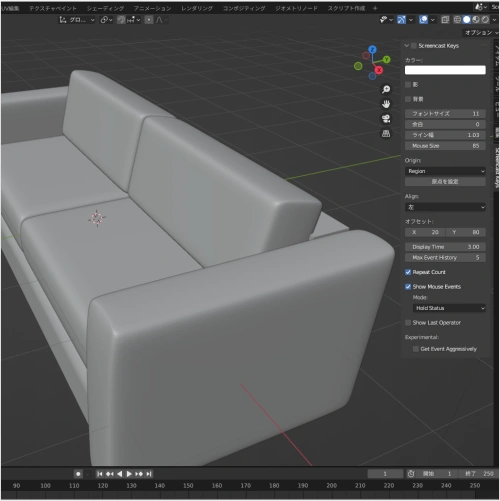Click the ライン幅 value field
This screenshot has height=501, width=500.
445,135
